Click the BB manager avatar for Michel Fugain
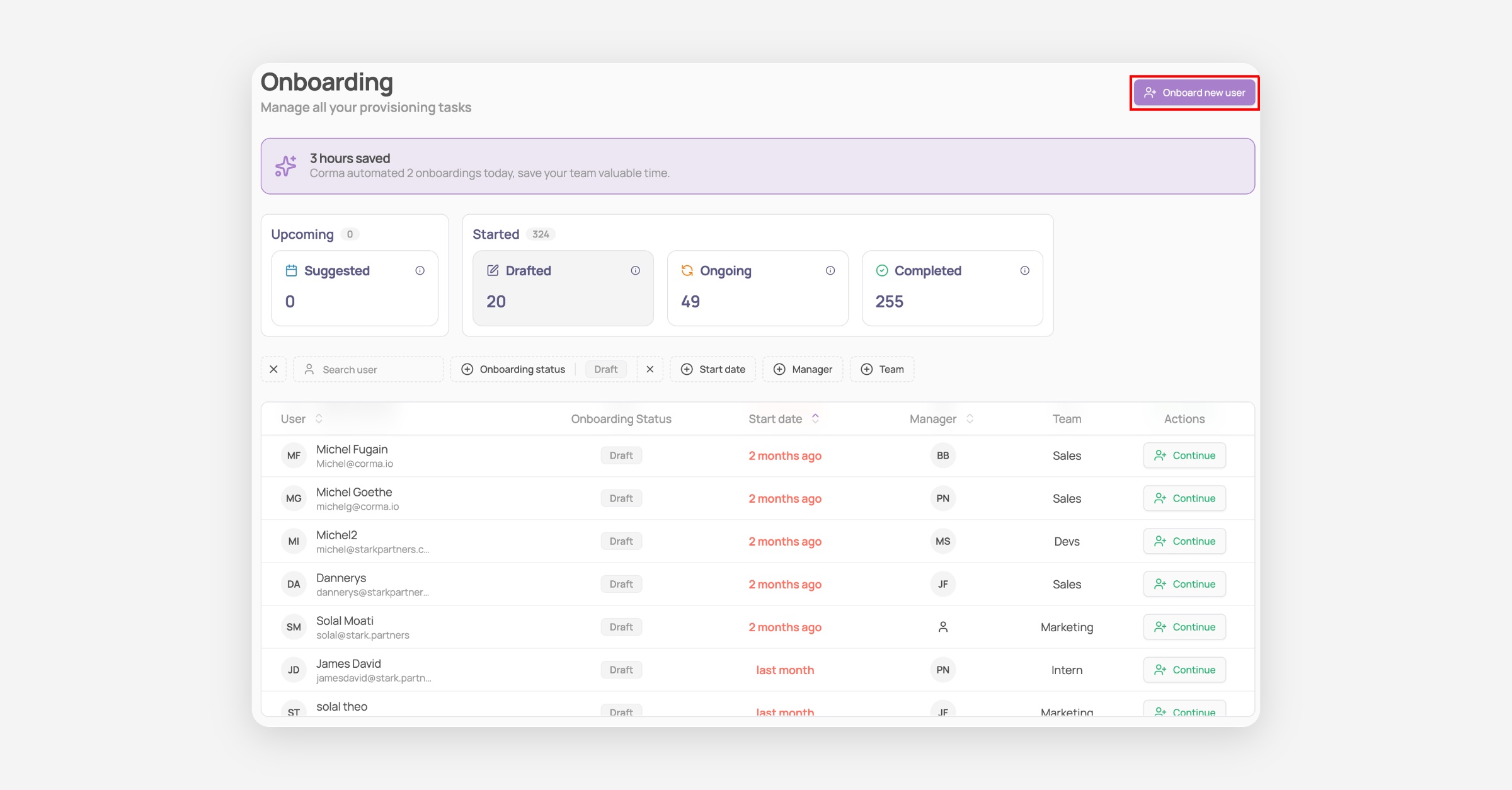This screenshot has width=1512, height=790. tap(942, 455)
